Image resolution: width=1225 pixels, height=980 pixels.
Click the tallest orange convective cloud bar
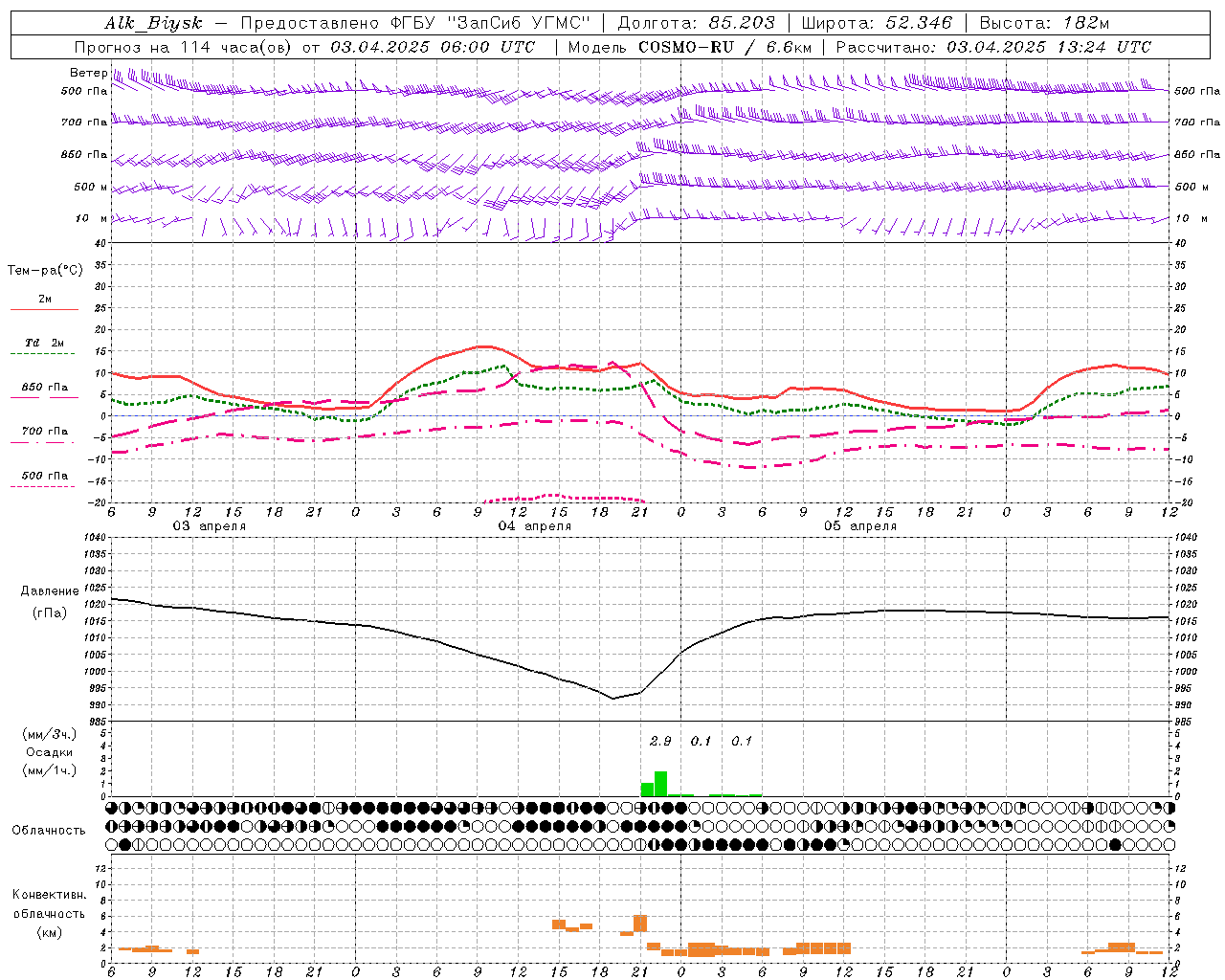640,924
